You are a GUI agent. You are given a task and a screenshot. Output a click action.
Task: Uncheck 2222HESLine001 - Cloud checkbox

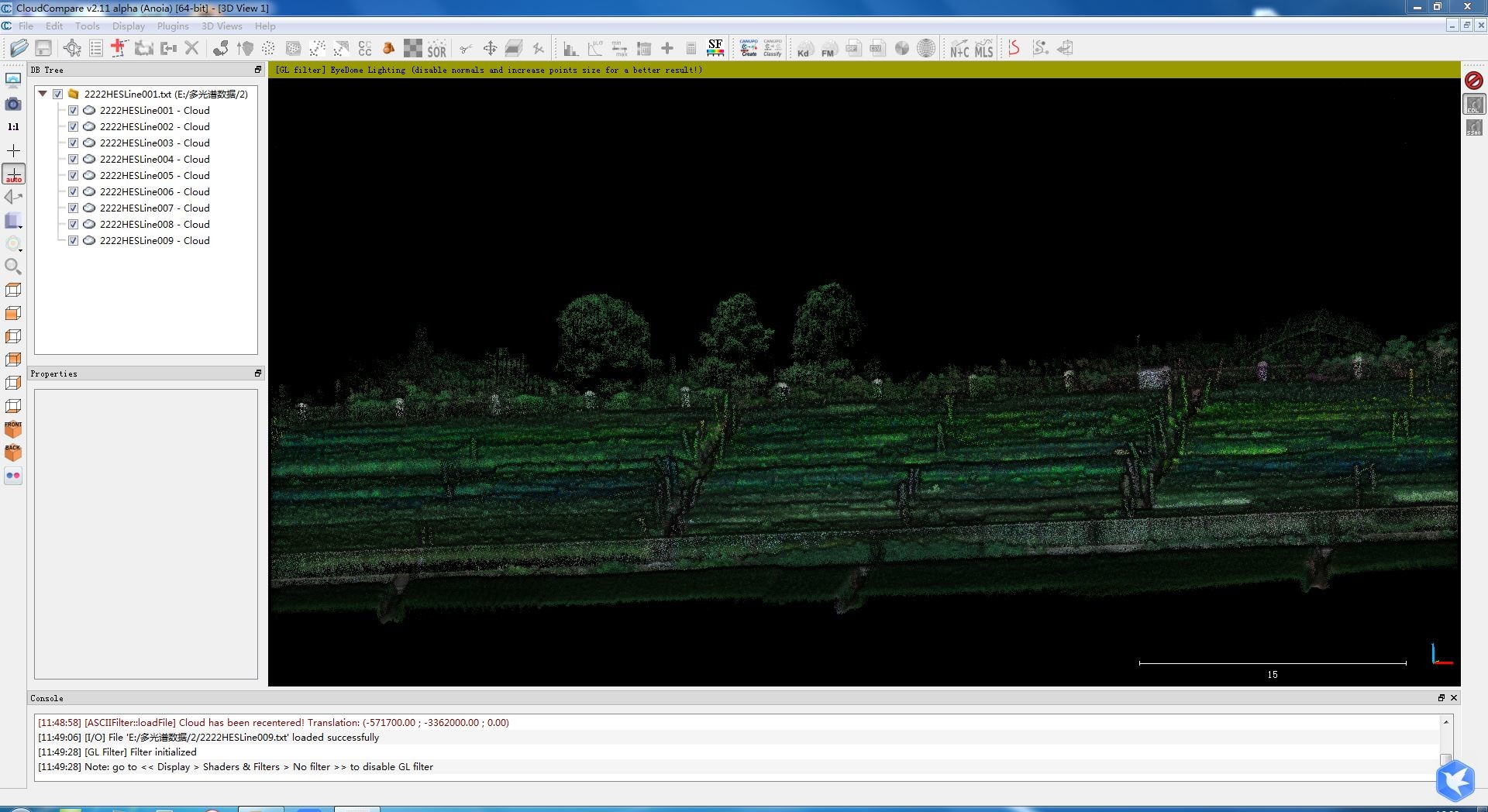point(73,110)
